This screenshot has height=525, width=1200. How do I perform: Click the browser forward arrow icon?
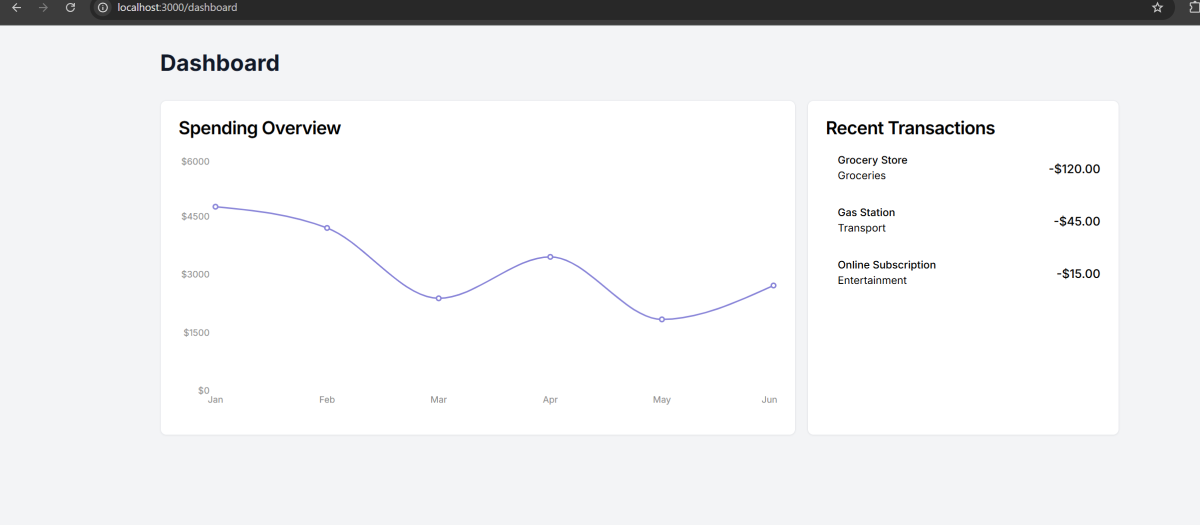point(43,8)
